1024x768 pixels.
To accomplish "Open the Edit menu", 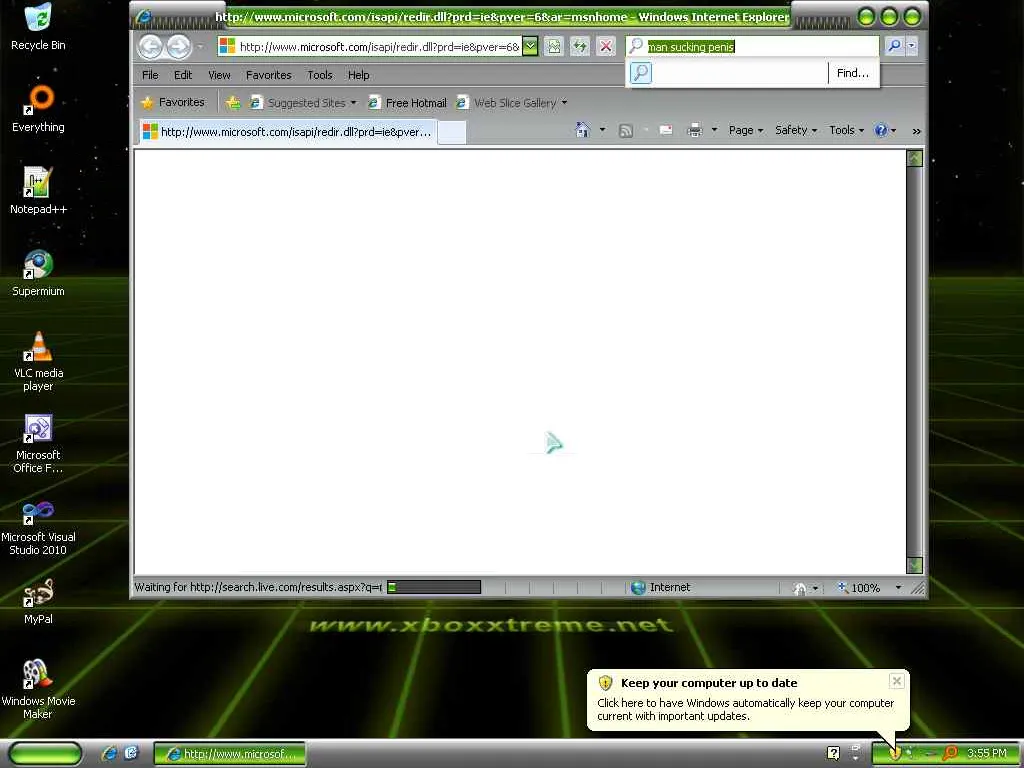I will 183,75.
